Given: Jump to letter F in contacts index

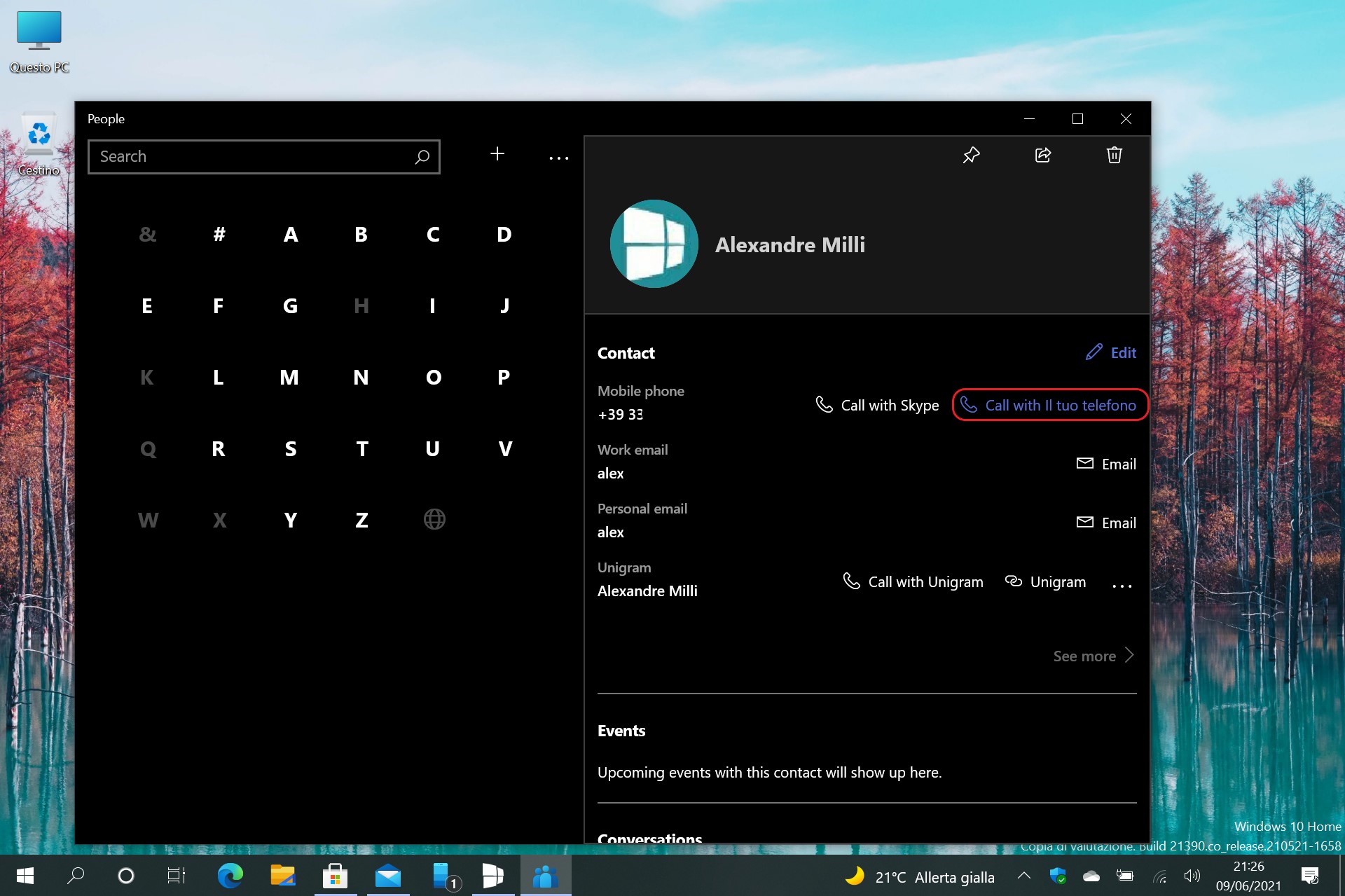Looking at the screenshot, I should point(219,305).
